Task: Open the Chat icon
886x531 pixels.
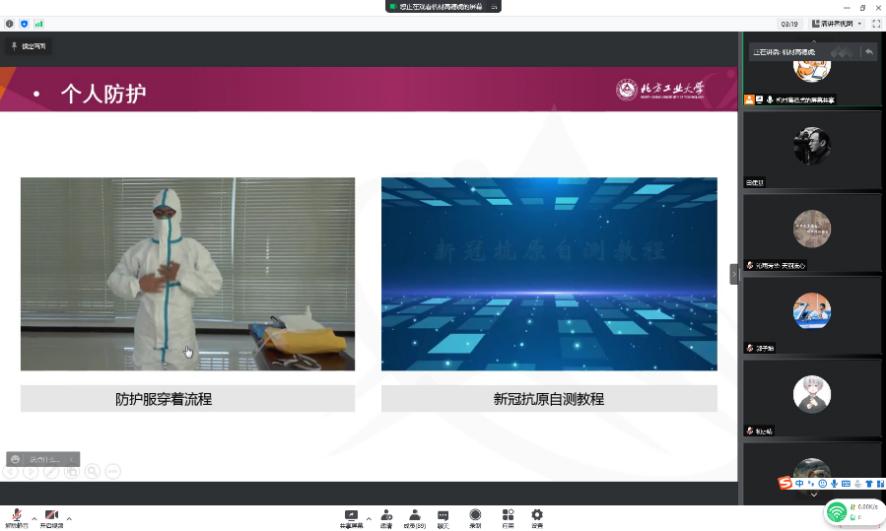Action: (x=442, y=515)
